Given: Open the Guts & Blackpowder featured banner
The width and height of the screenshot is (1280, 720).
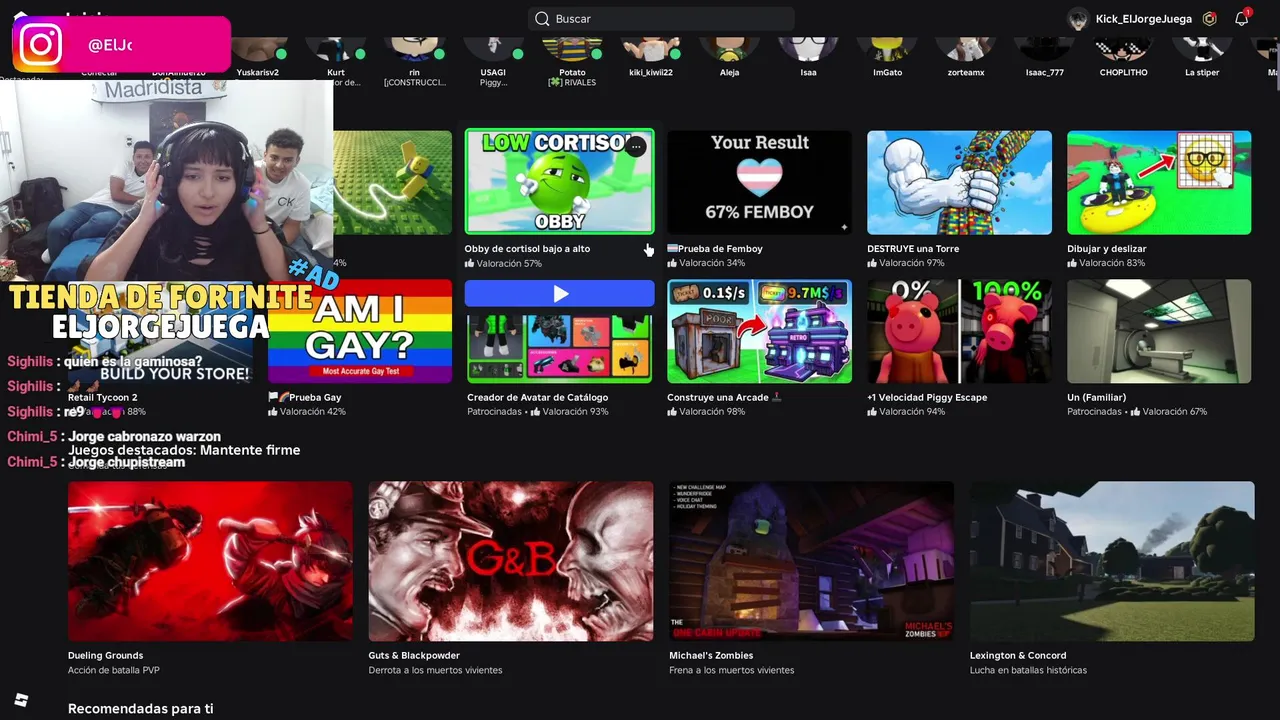Looking at the screenshot, I should click(x=511, y=561).
